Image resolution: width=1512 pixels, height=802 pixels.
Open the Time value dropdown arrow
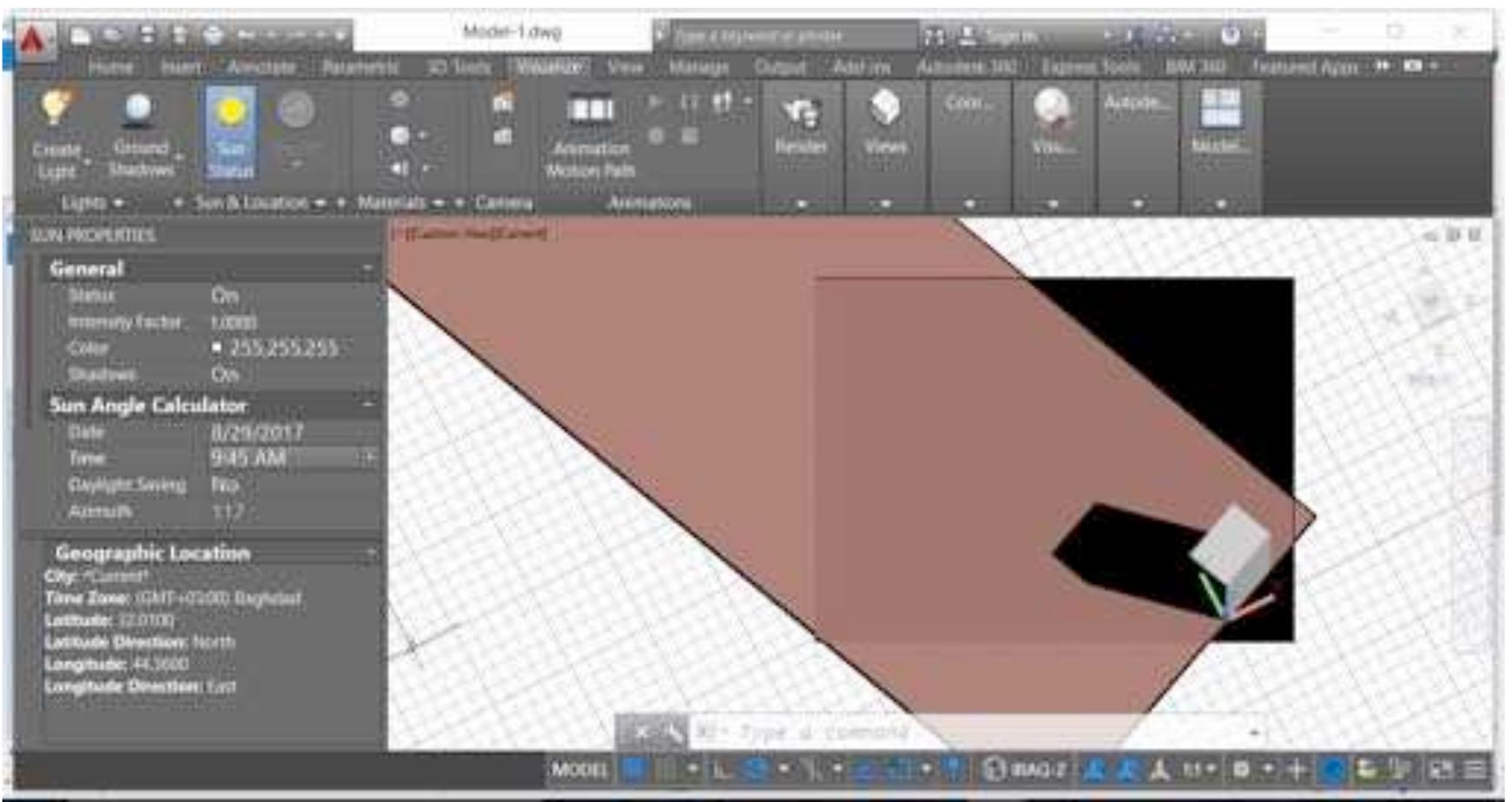point(369,458)
